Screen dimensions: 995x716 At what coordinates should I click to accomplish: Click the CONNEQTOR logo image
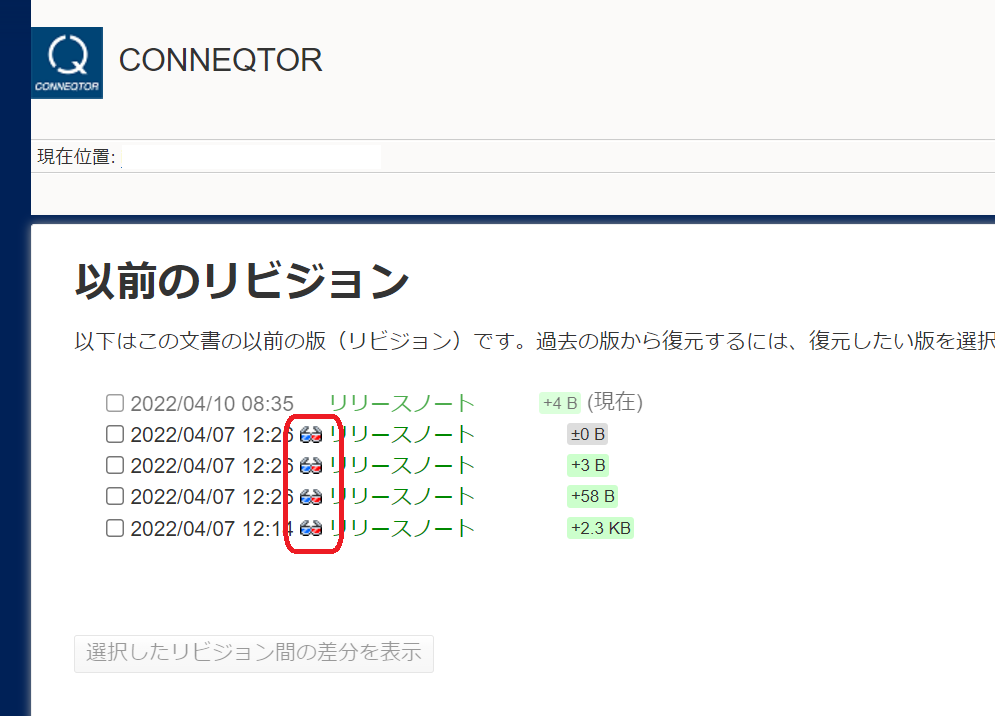click(x=67, y=62)
